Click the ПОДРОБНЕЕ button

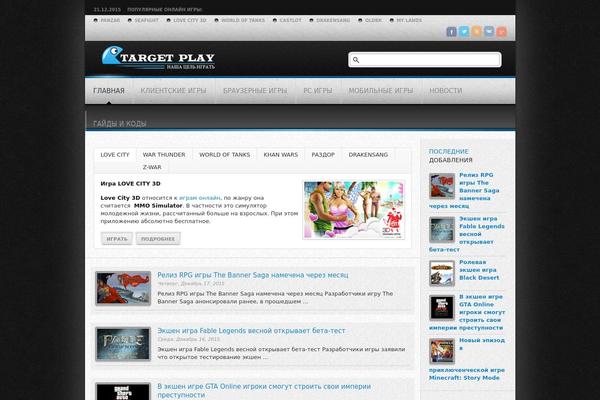158,239
